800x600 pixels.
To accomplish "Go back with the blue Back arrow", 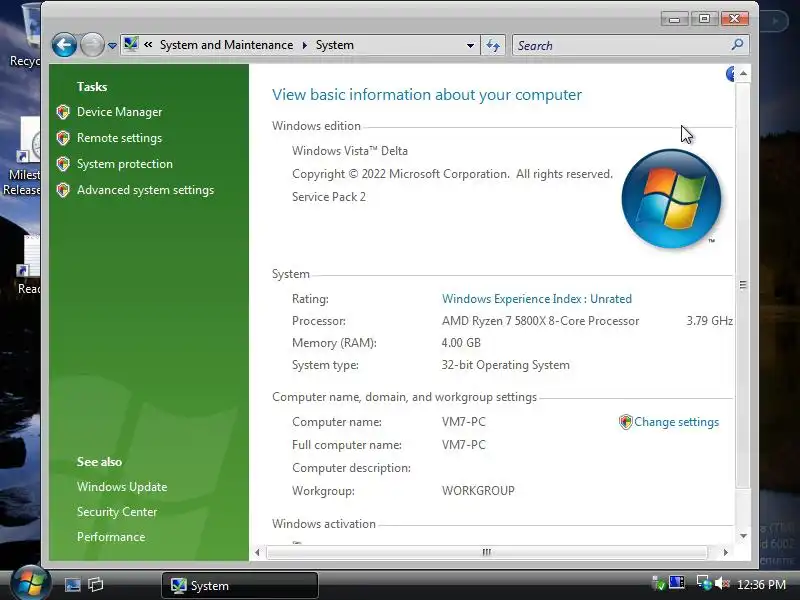I will (64, 45).
